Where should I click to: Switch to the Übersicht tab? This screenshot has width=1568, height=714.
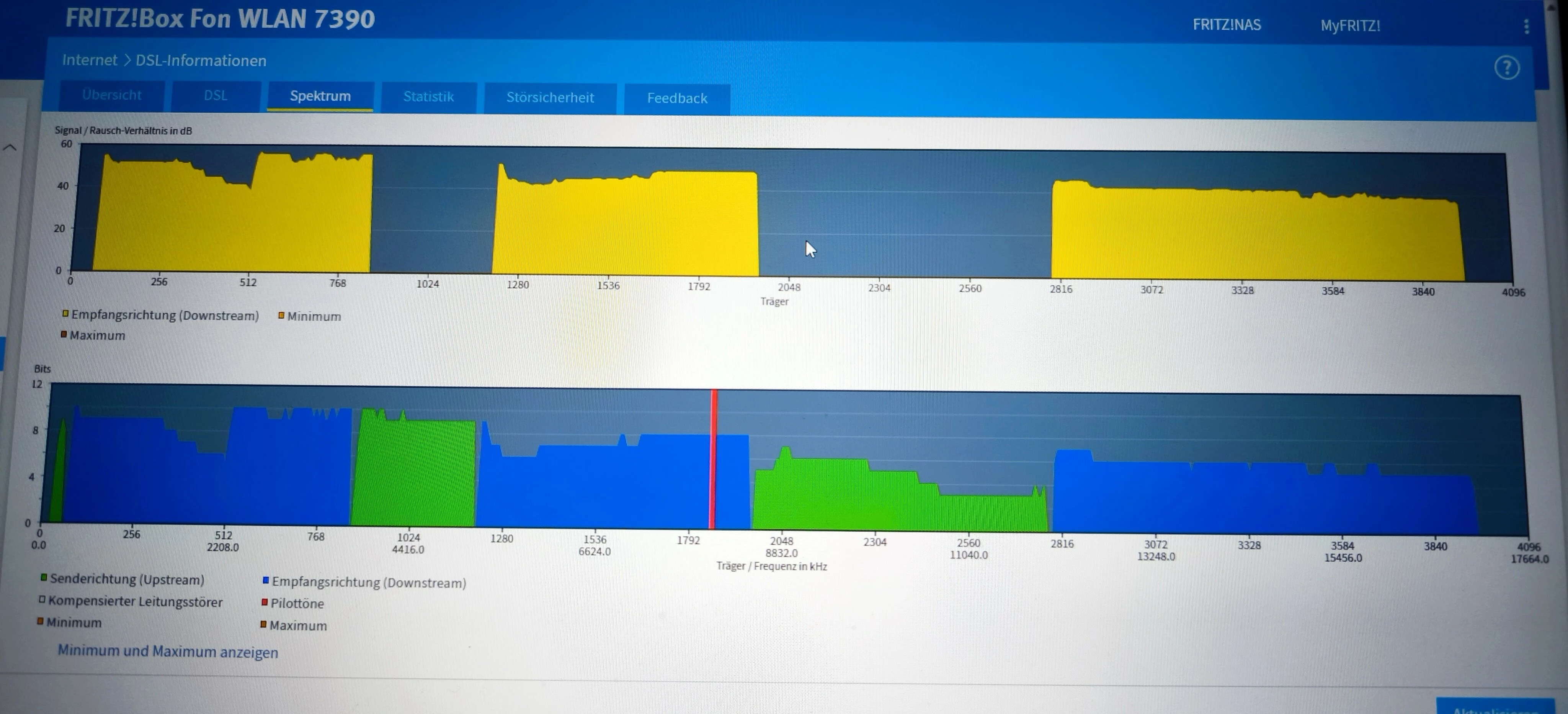(x=111, y=95)
